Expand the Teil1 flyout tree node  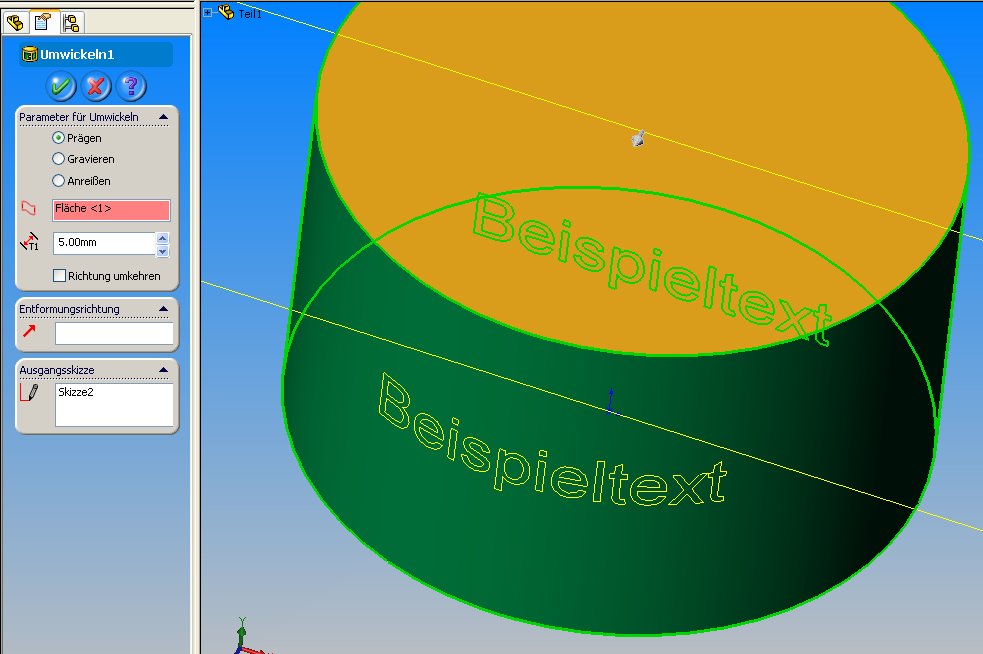tap(208, 12)
